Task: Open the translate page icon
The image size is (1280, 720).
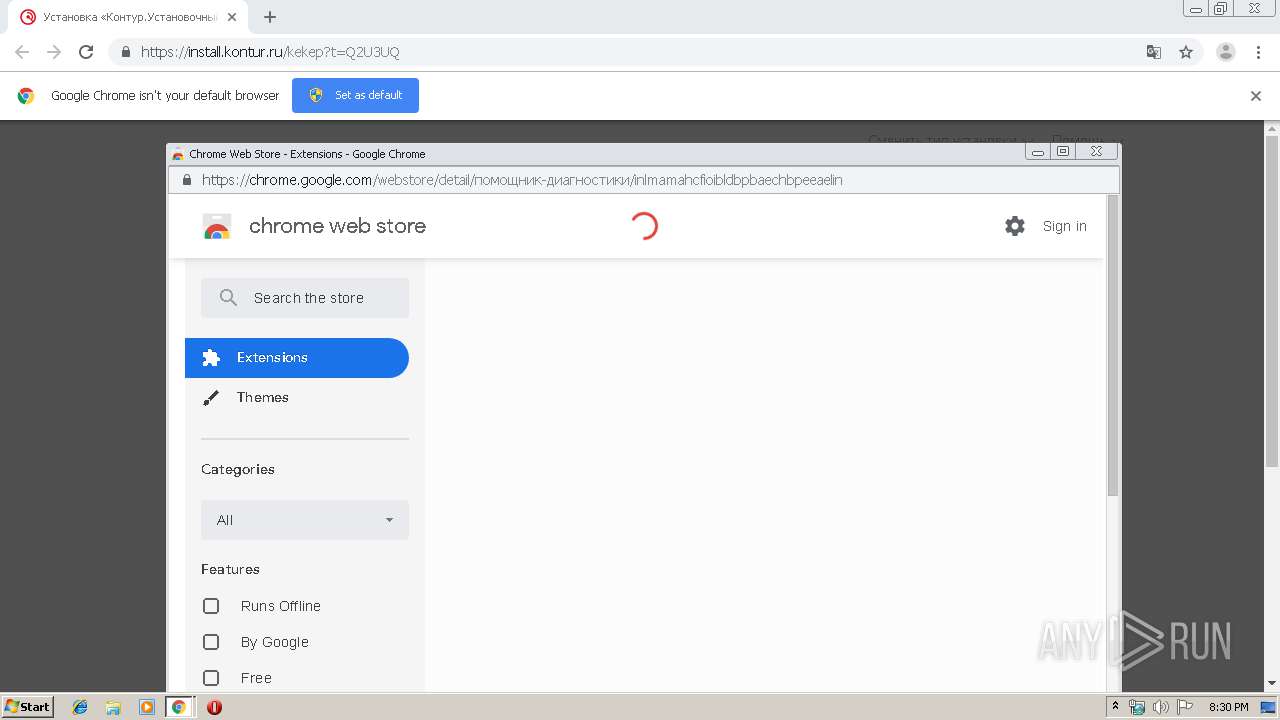Action: click(1153, 52)
